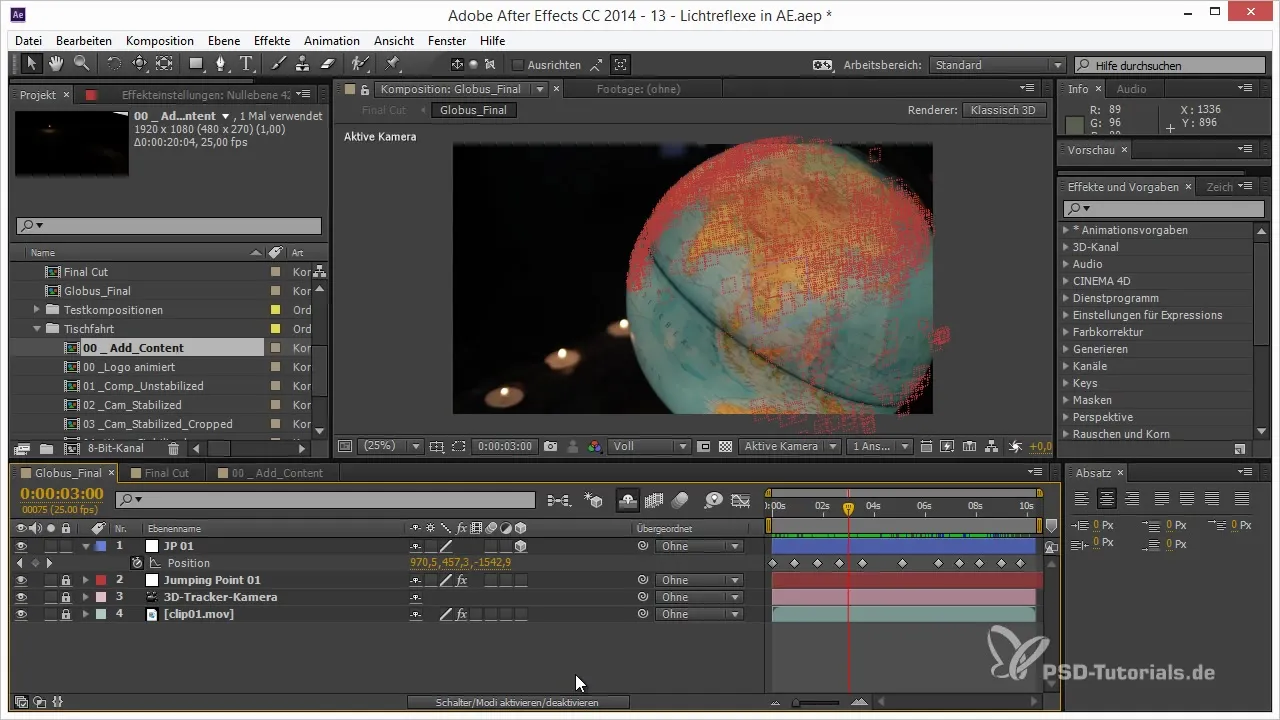1280x720 pixels.
Task: Toggle the frame blending timeline icon
Action: 655,499
